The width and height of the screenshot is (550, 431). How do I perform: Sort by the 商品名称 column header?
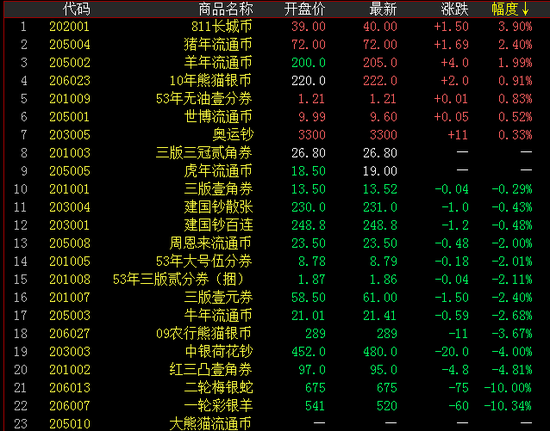pyautogui.click(x=226, y=9)
